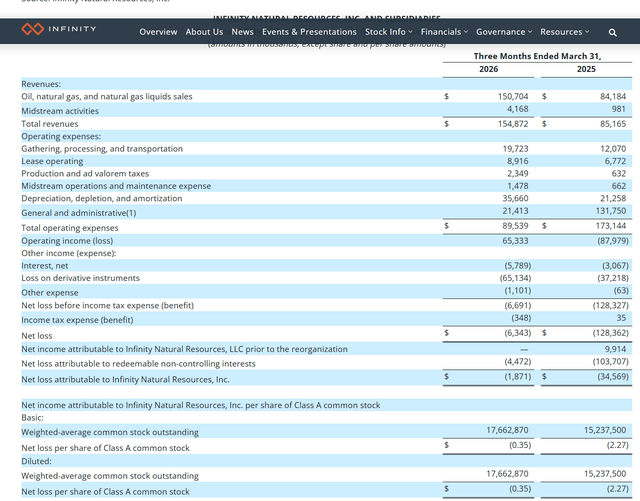This screenshot has width=640, height=501.
Task: Click 'Net loss attributable to redeemable non-controlling interests'
Action: click(x=138, y=364)
